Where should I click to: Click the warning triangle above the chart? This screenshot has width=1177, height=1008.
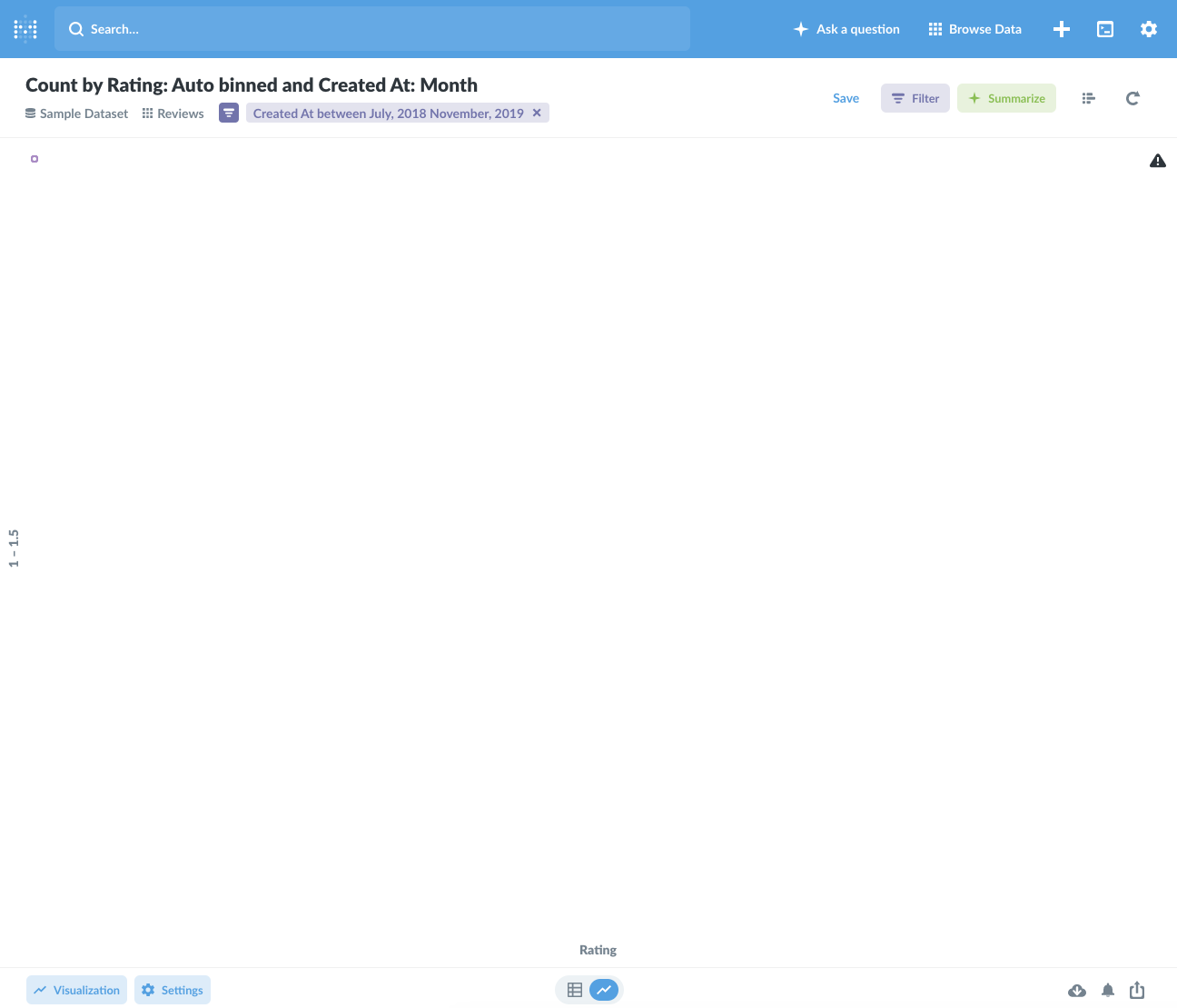click(x=1157, y=160)
